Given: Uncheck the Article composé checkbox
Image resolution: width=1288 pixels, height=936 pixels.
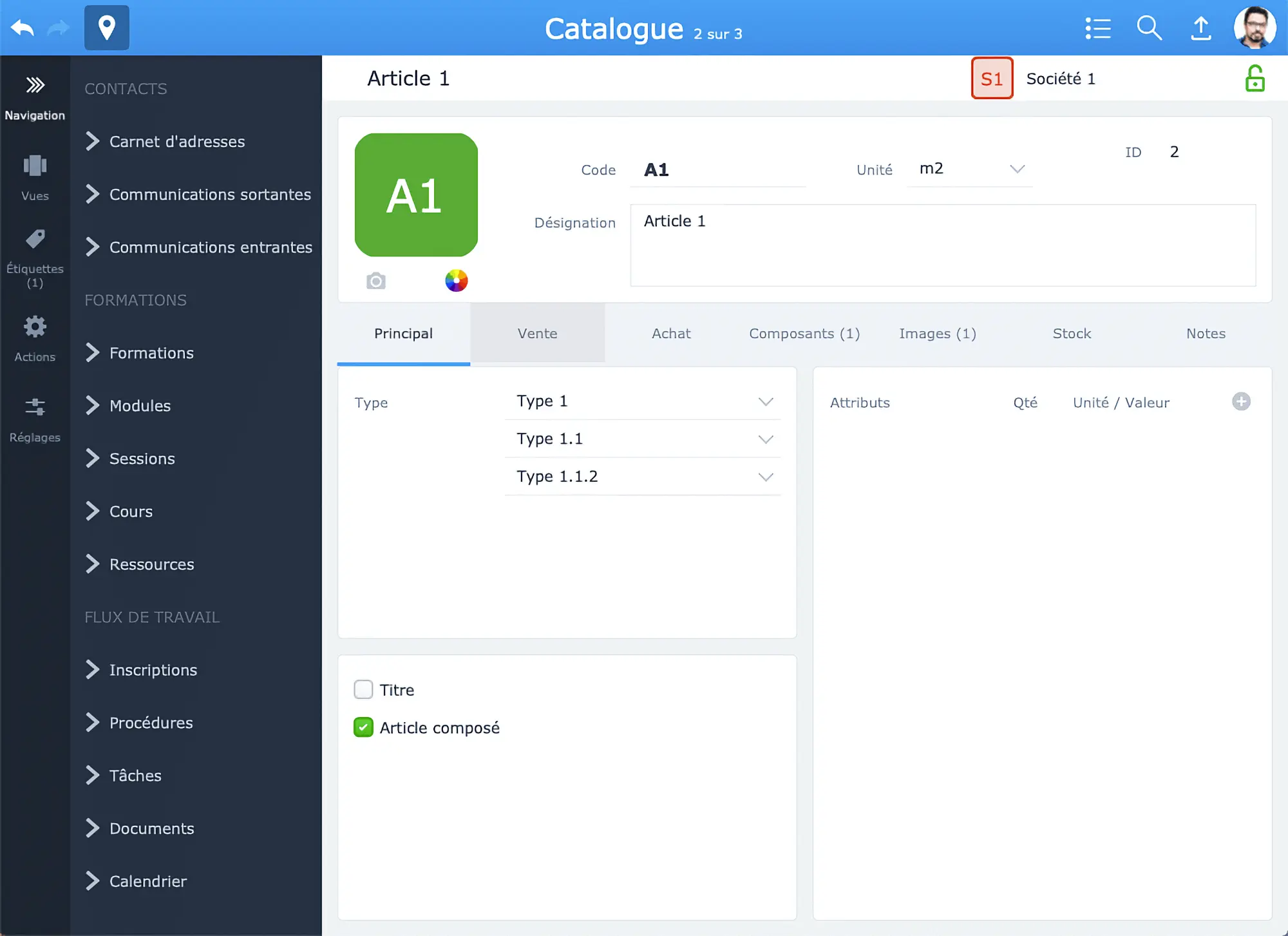Looking at the screenshot, I should (x=363, y=727).
